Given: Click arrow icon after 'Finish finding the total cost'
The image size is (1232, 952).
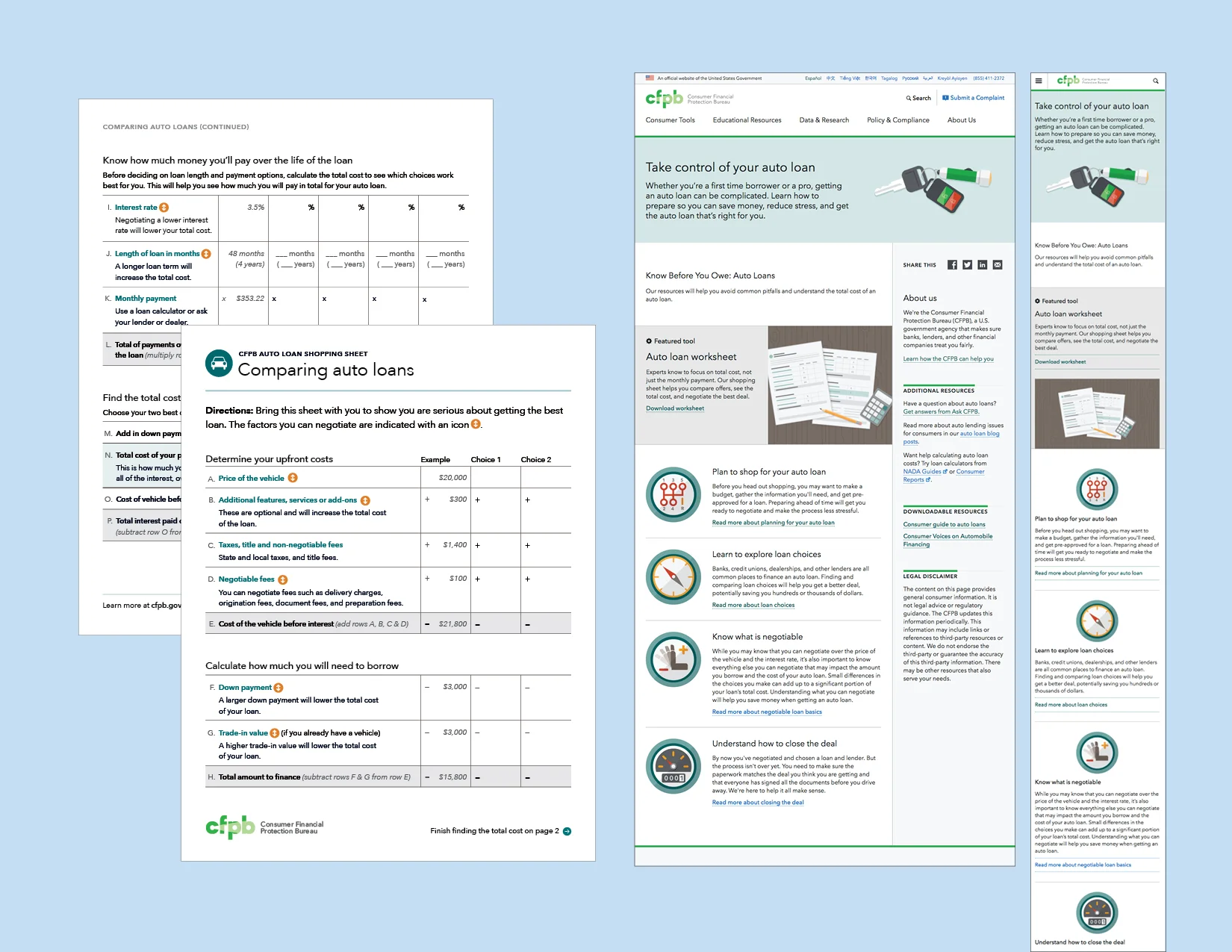Looking at the screenshot, I should tap(567, 831).
